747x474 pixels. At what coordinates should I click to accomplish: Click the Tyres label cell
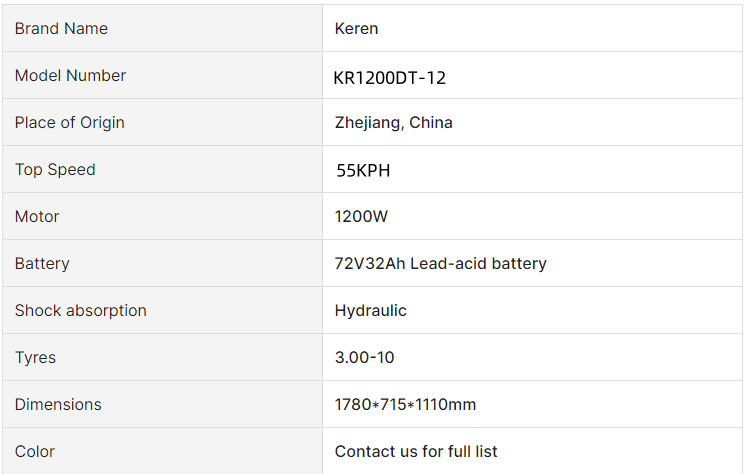coord(162,357)
